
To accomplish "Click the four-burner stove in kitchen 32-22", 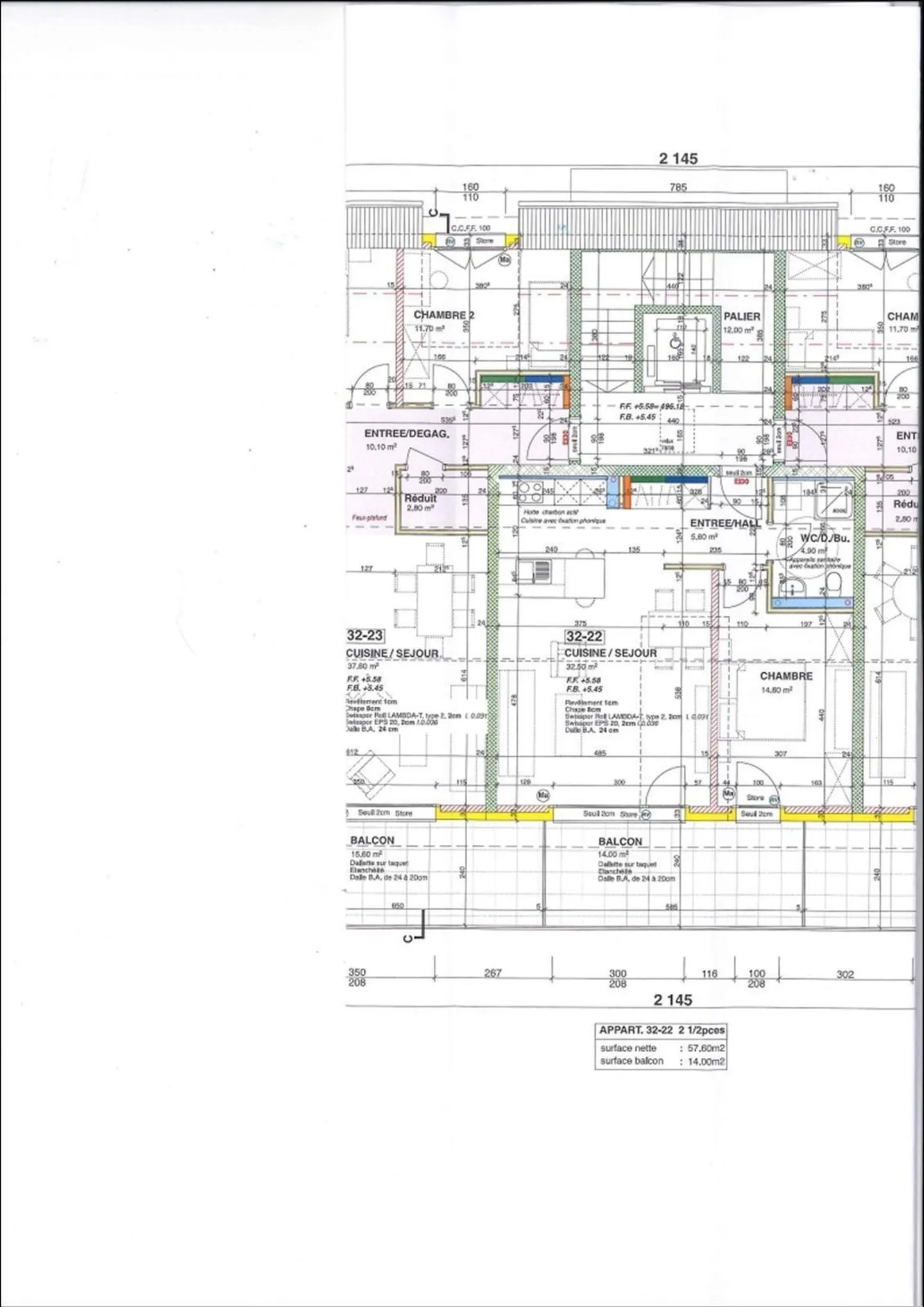I will tap(530, 493).
